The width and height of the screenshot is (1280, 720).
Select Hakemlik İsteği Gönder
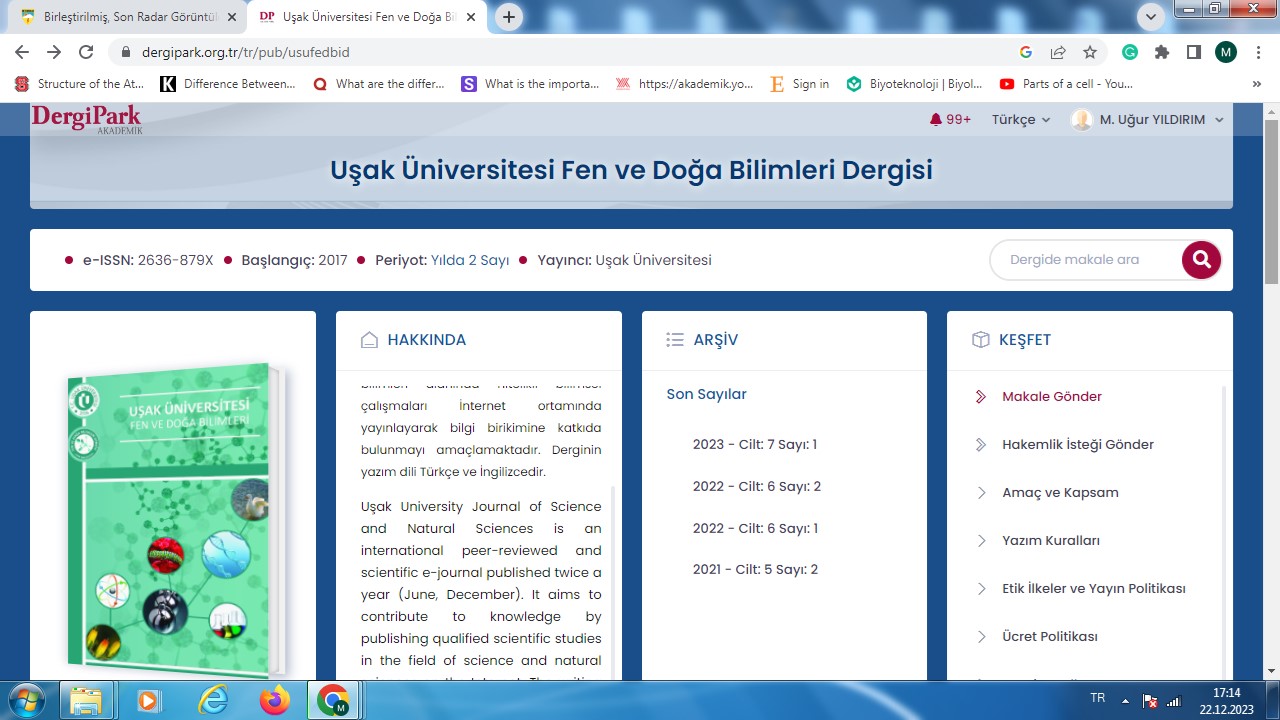1078,445
